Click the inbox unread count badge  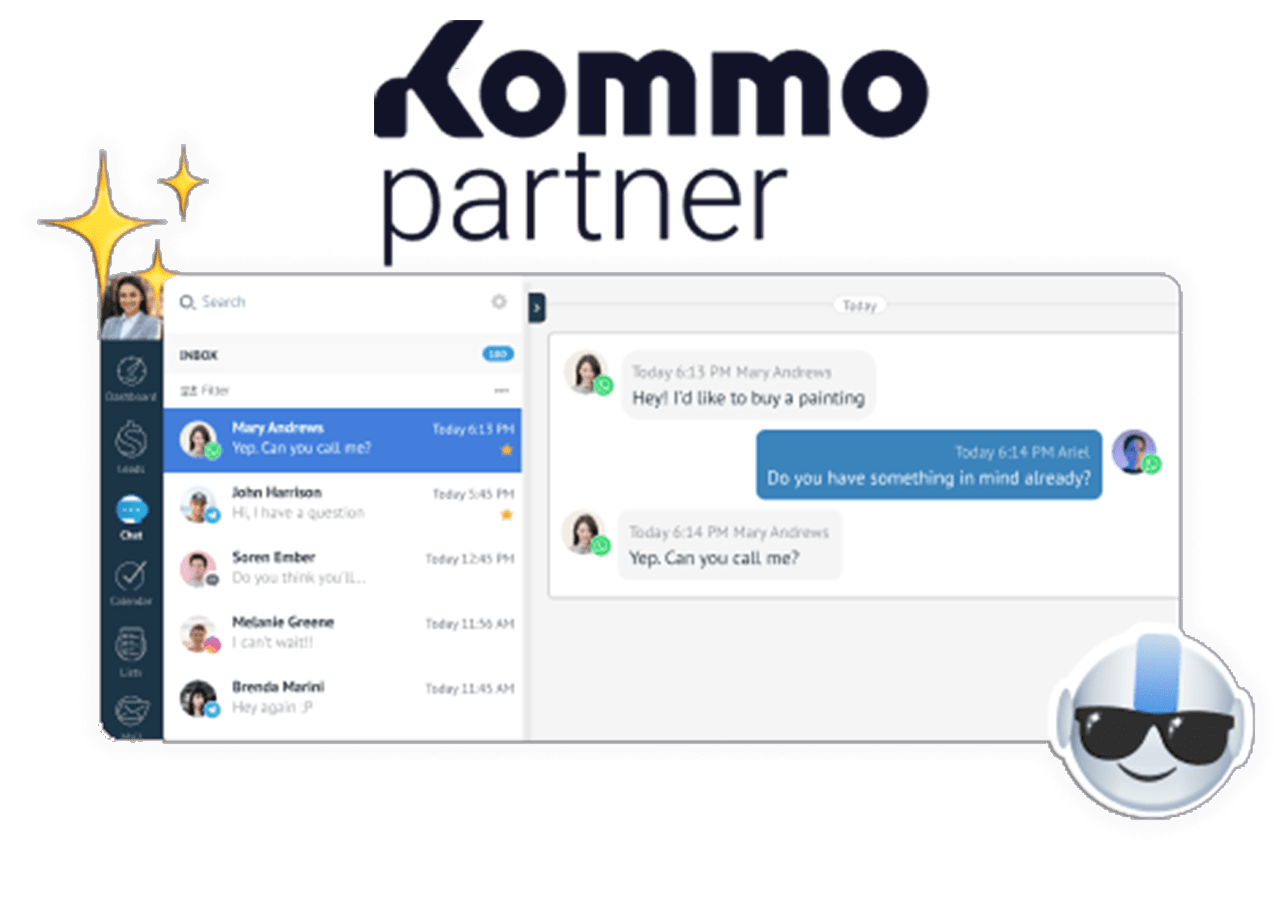(x=498, y=354)
